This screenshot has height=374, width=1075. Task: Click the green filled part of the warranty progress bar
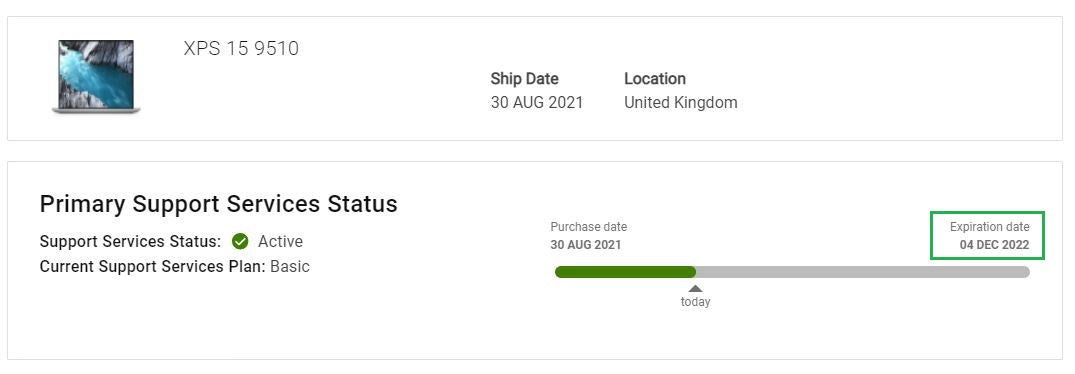[x=625, y=272]
